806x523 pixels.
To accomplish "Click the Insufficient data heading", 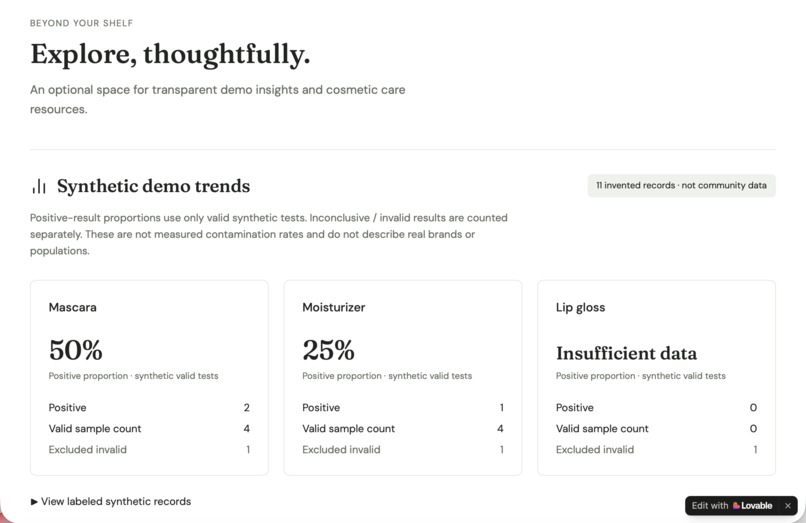I will pyautogui.click(x=626, y=353).
